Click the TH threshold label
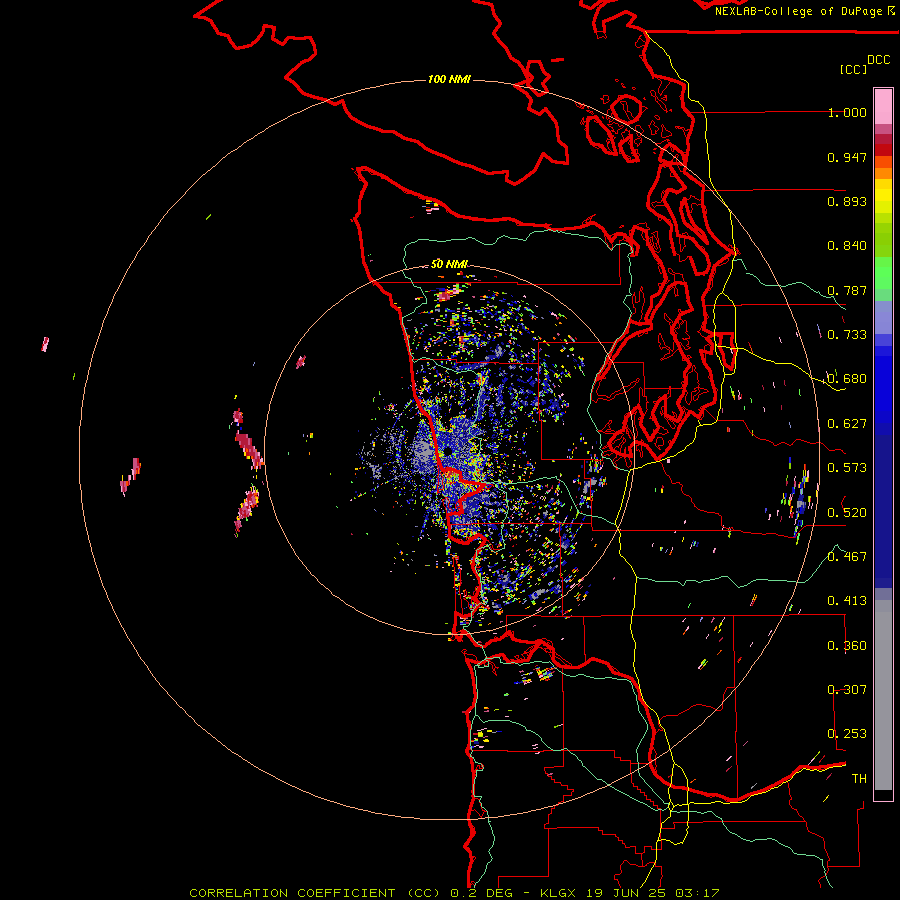Screen dimensions: 900x900 (x=859, y=779)
